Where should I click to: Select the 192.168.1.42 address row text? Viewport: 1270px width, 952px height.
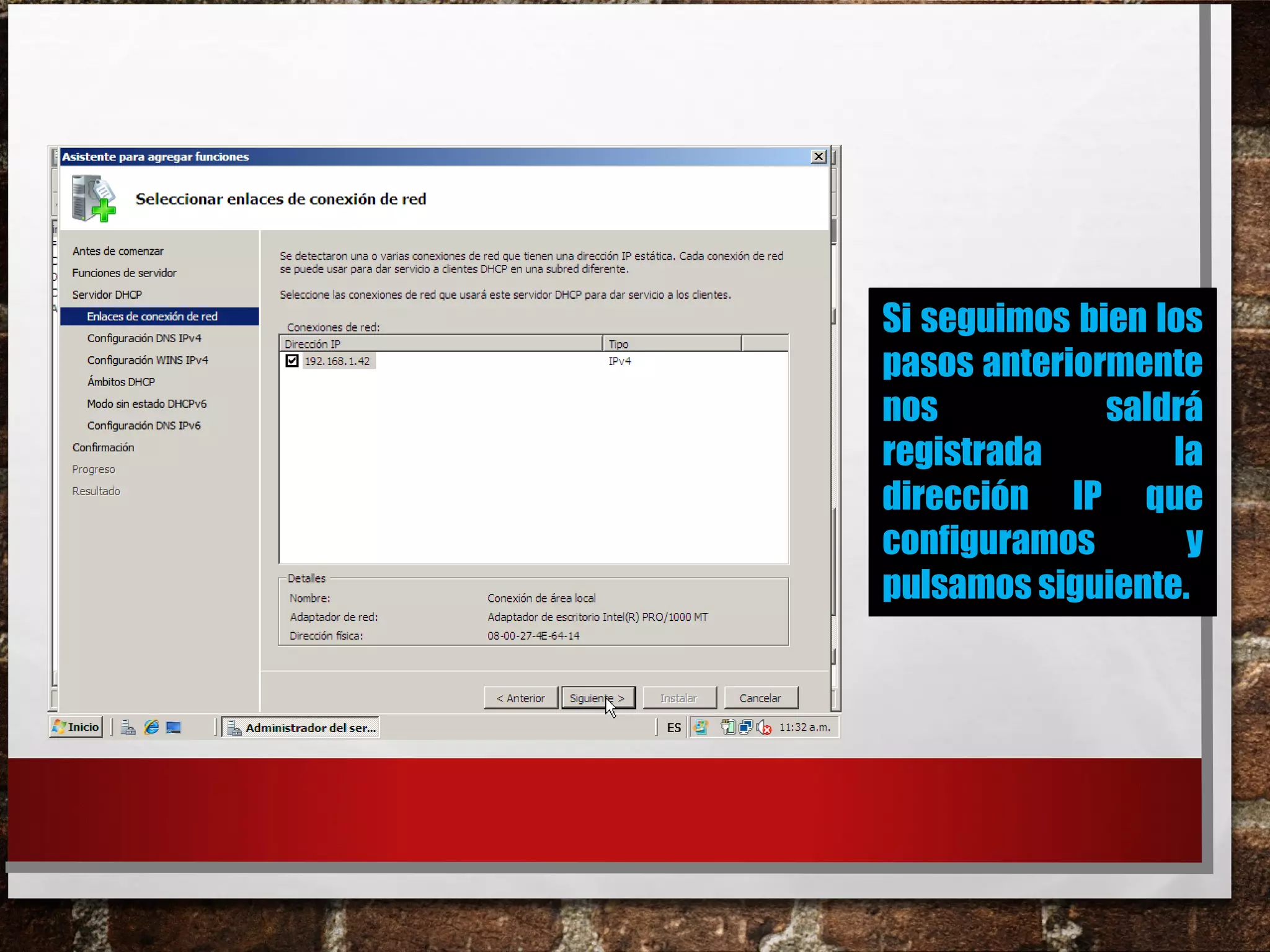(337, 361)
